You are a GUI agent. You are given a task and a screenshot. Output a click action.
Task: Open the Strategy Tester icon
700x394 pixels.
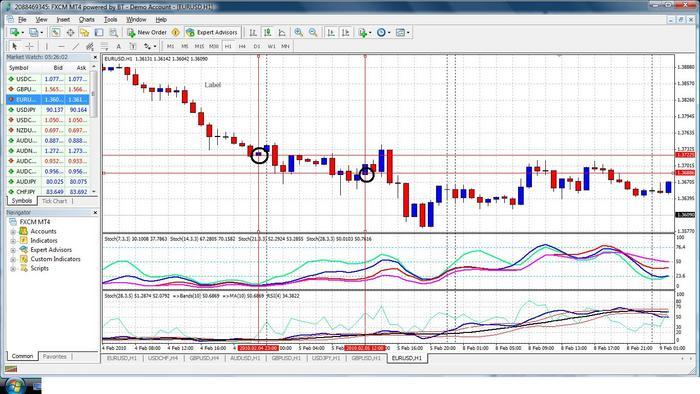(113, 32)
